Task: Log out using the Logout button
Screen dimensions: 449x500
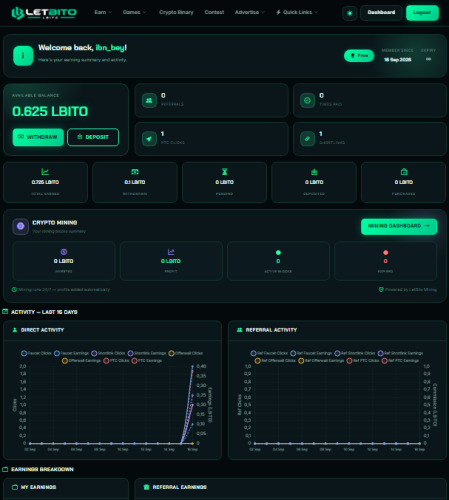Action: tap(422, 13)
